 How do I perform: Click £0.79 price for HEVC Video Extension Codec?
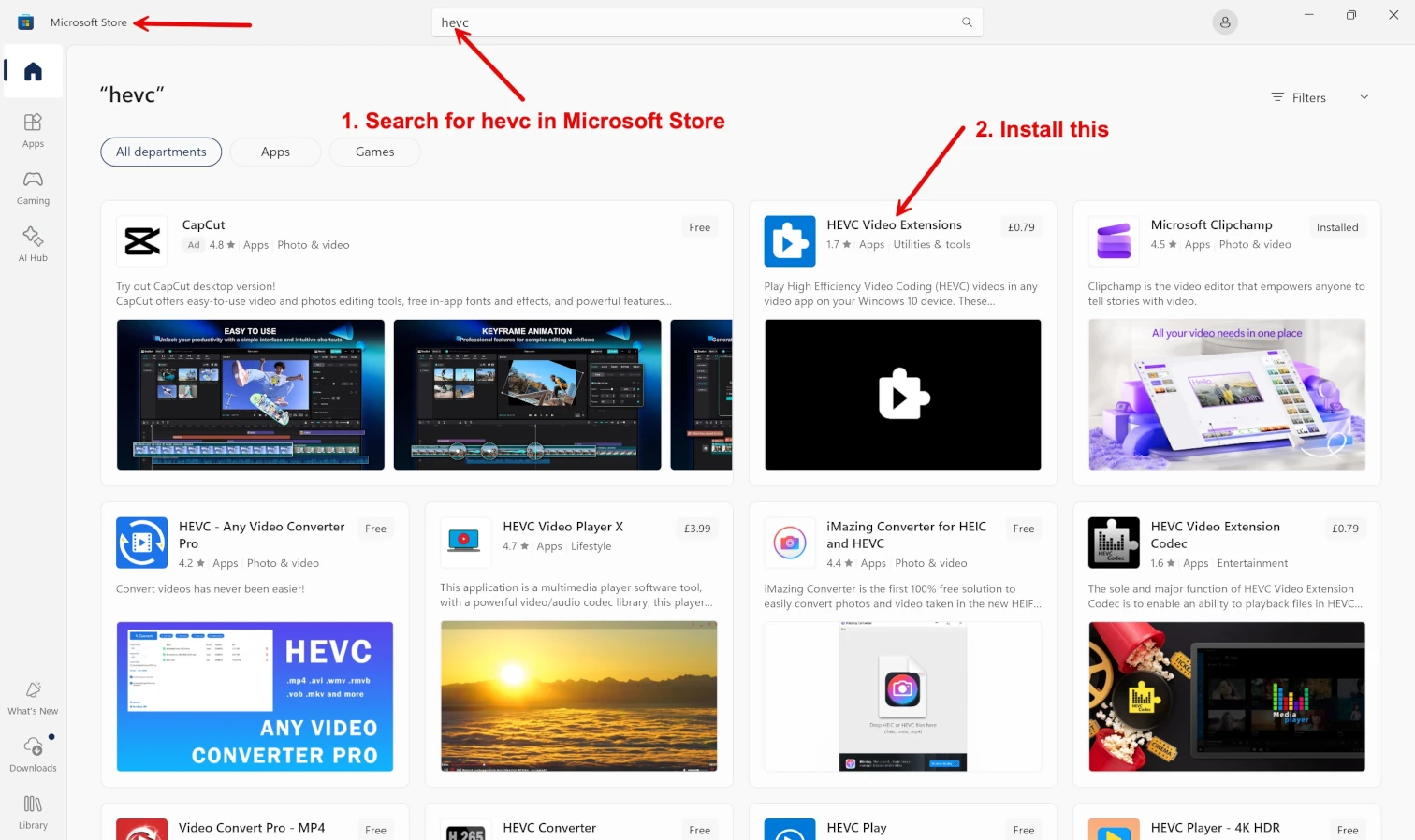click(x=1345, y=529)
